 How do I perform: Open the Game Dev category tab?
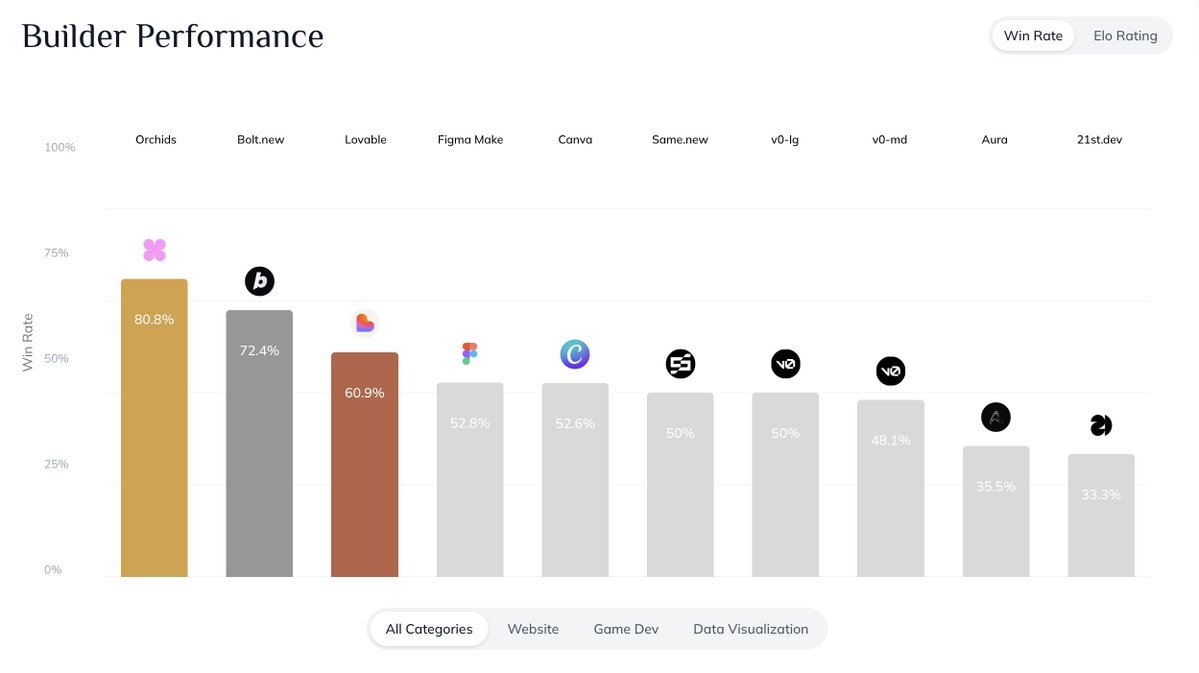pyautogui.click(x=626, y=629)
